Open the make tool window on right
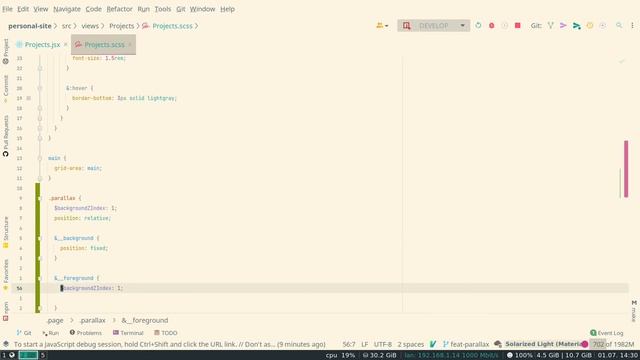The image size is (640, 360). coord(634,311)
